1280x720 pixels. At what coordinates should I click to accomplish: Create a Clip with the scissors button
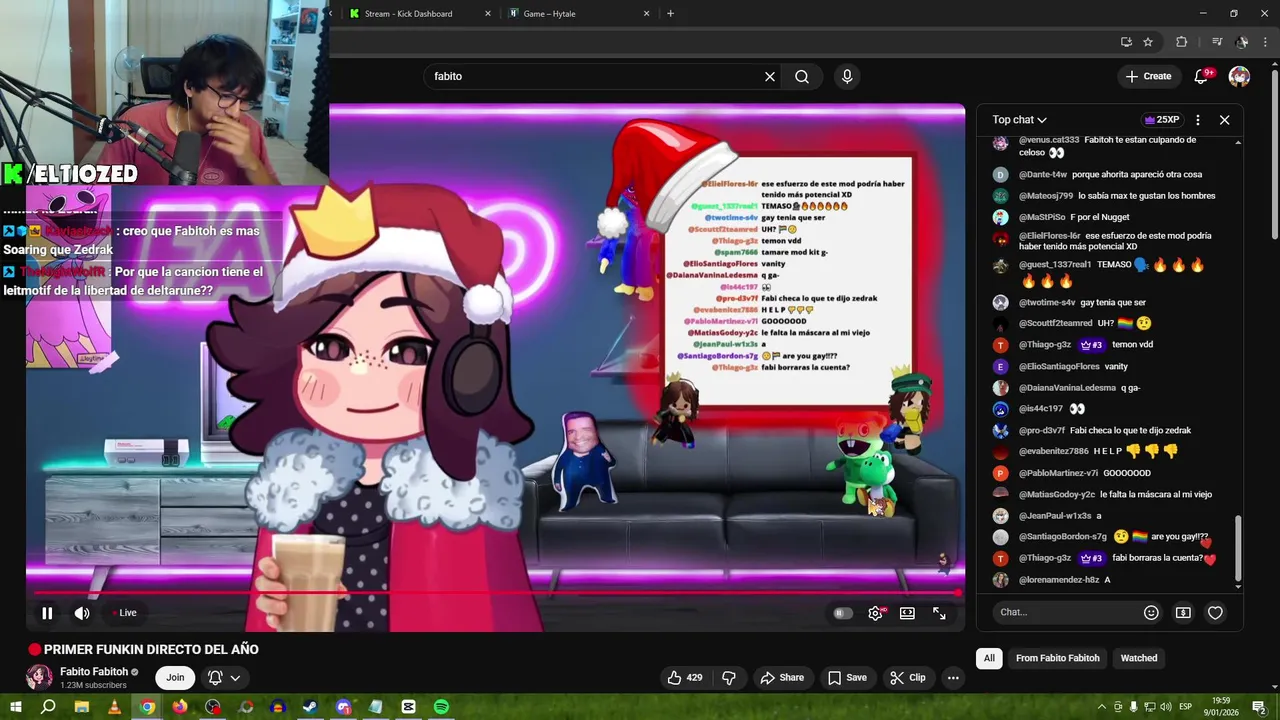pos(907,678)
